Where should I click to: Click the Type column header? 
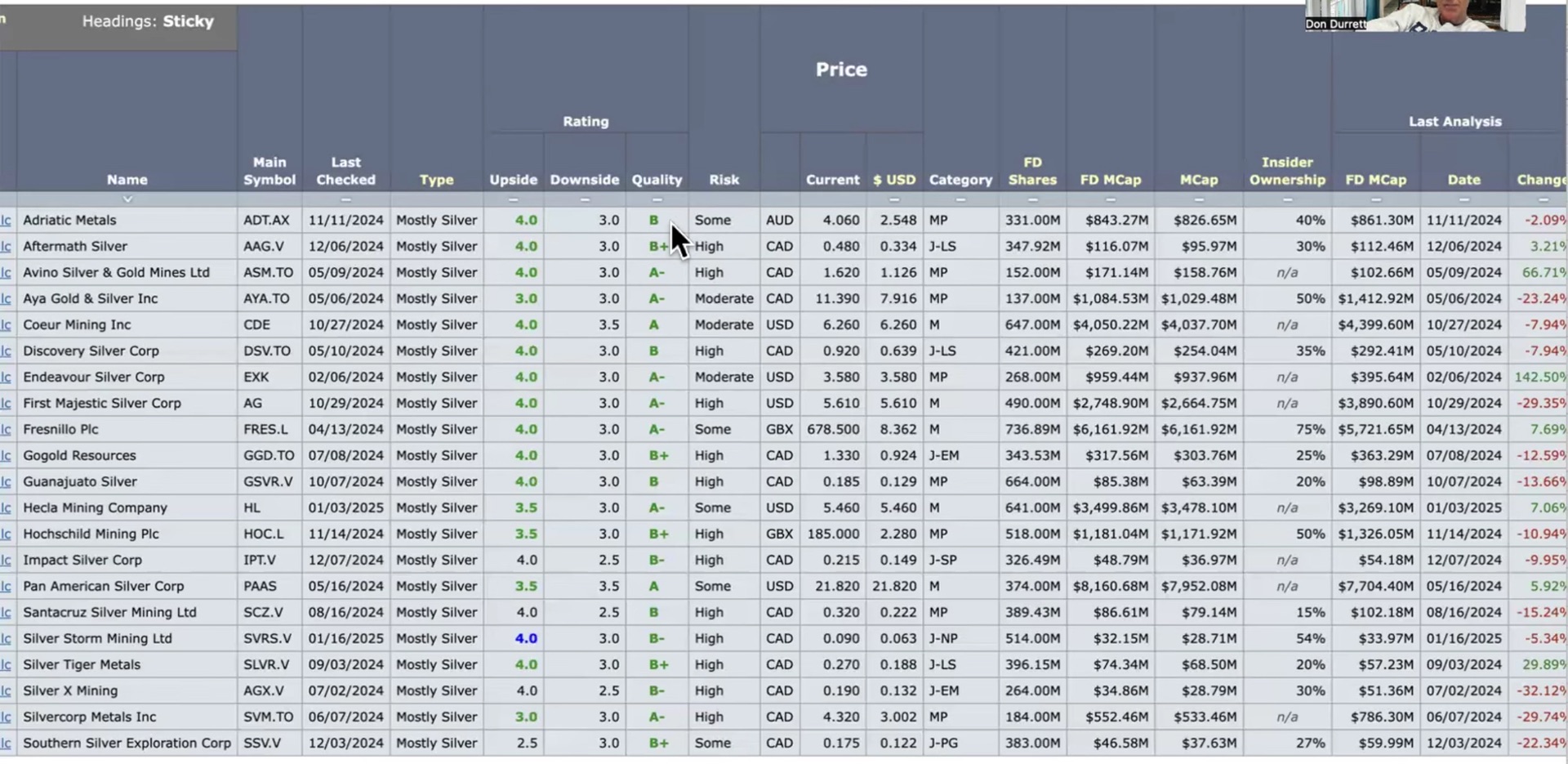pyautogui.click(x=436, y=180)
